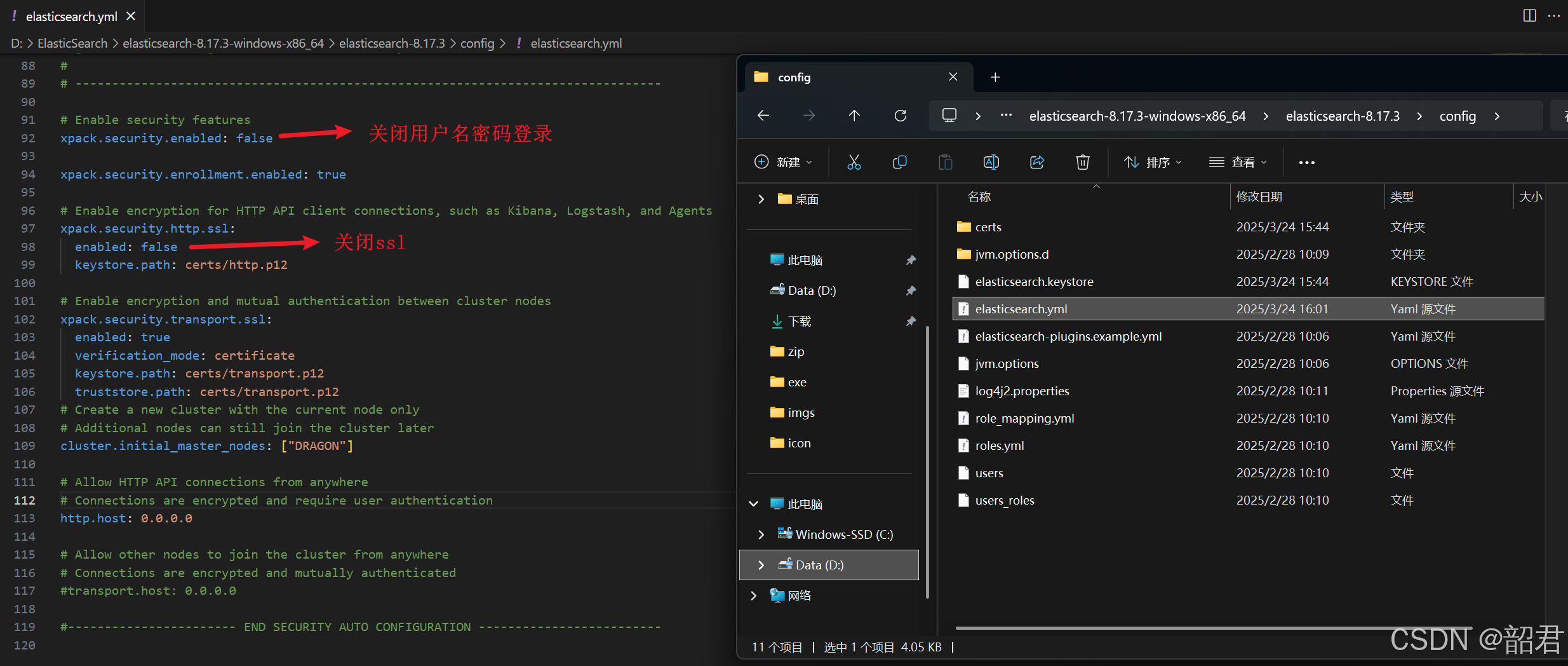
Task: Click the Paste icon in Explorer toolbar
Action: coord(946,162)
